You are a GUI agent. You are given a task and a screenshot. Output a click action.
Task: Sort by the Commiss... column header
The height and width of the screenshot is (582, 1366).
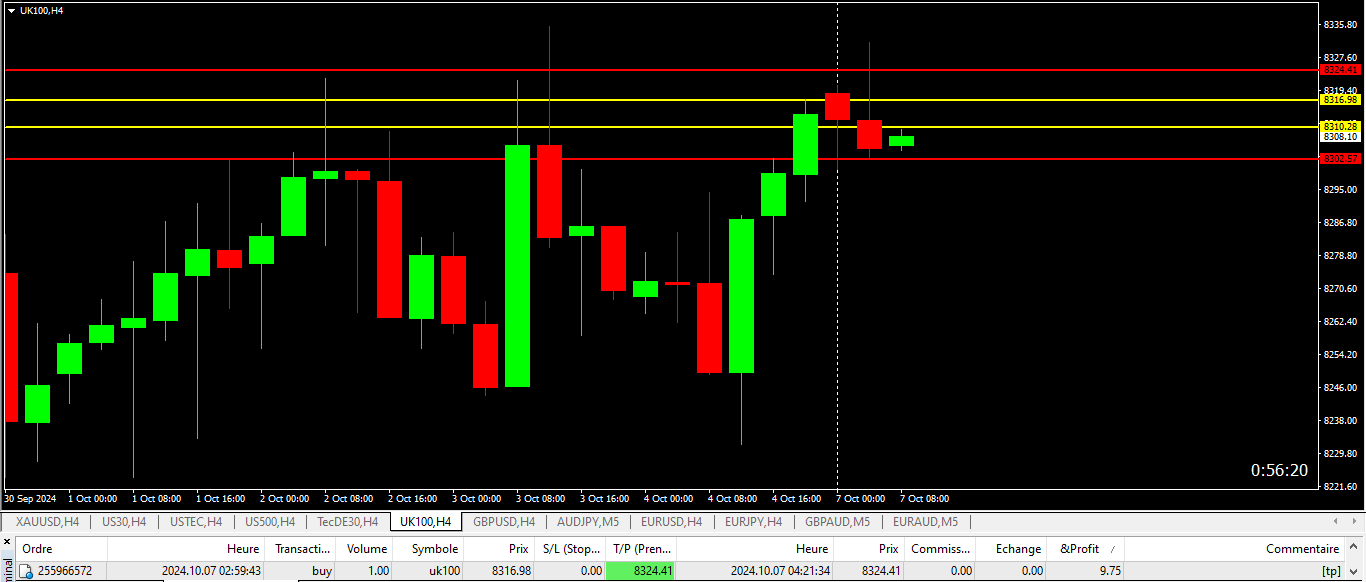(x=940, y=549)
